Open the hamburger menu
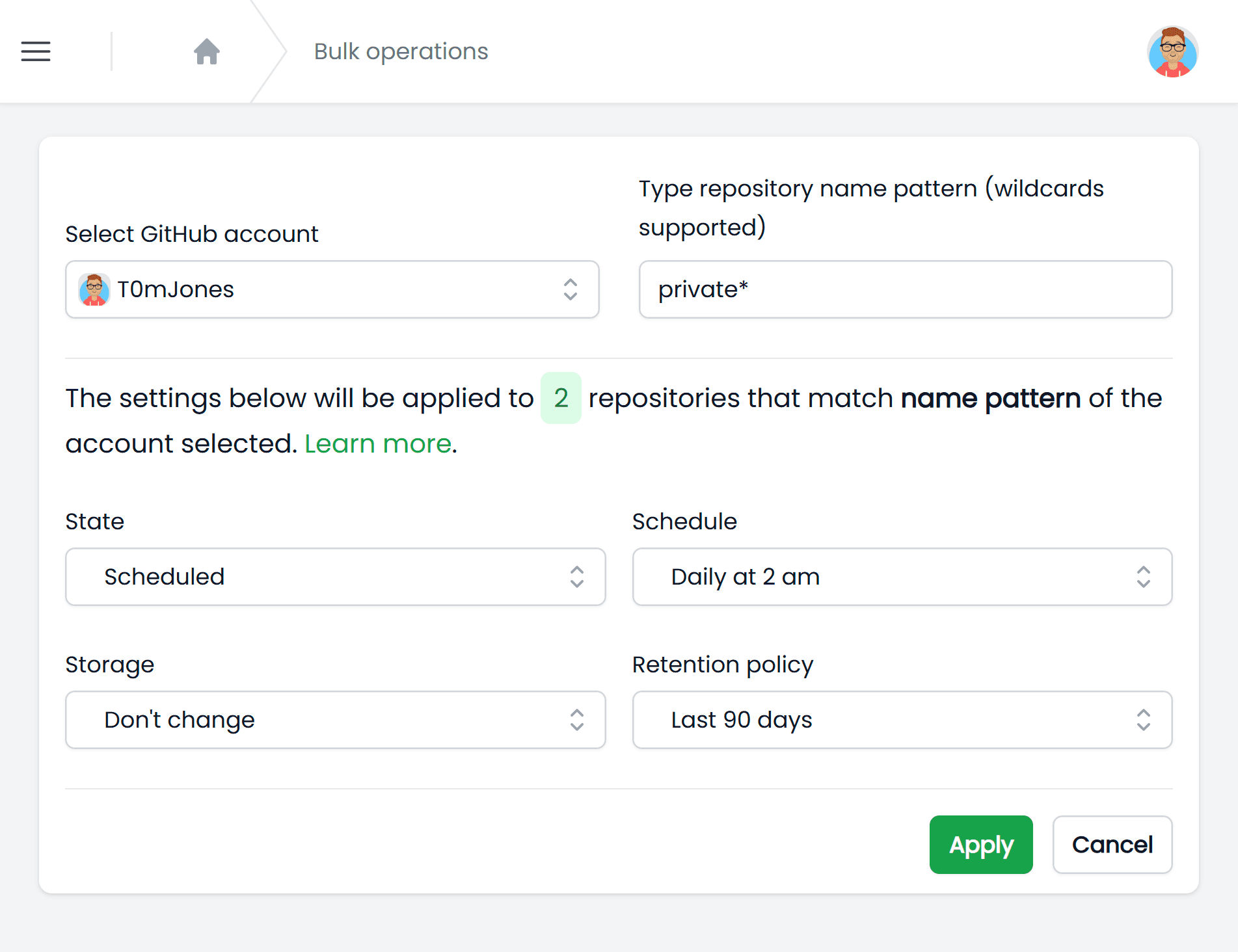Image resolution: width=1238 pixels, height=952 pixels. click(x=36, y=51)
